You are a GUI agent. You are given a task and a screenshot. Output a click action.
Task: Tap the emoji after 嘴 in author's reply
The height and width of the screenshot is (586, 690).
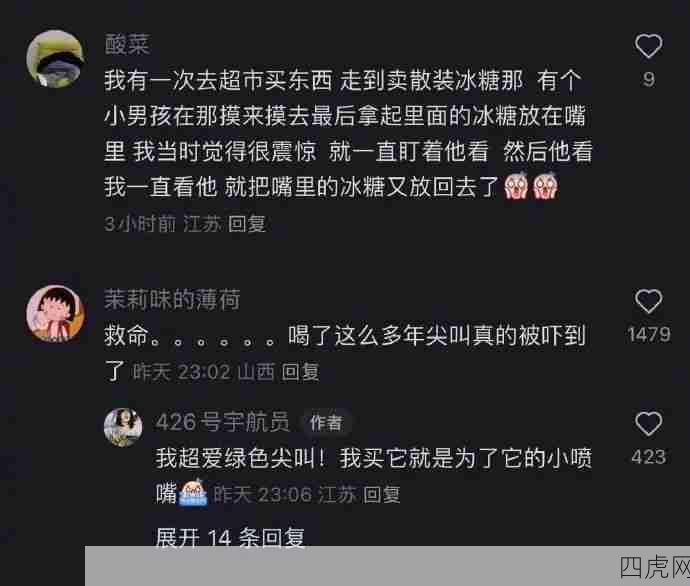pos(194,493)
